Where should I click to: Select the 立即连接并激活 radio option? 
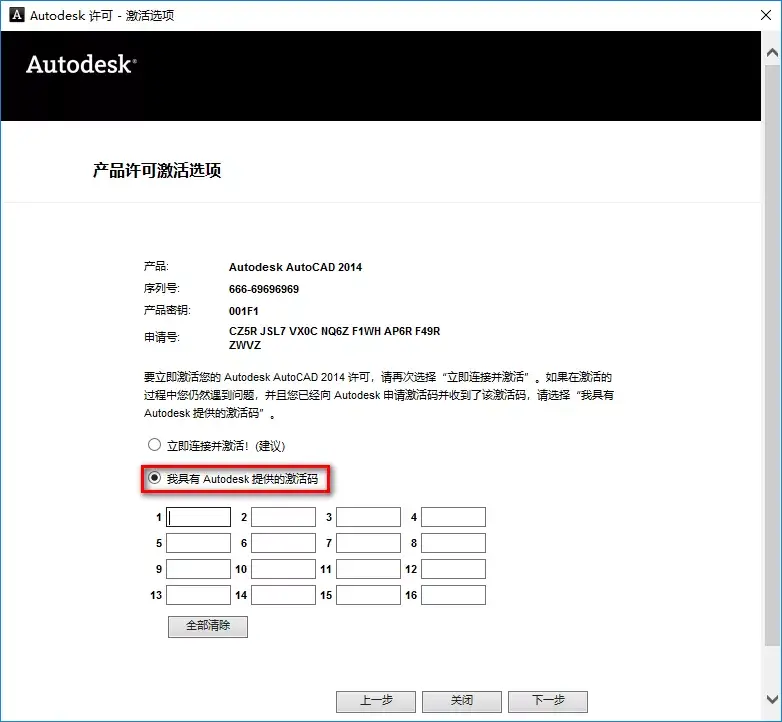155,444
